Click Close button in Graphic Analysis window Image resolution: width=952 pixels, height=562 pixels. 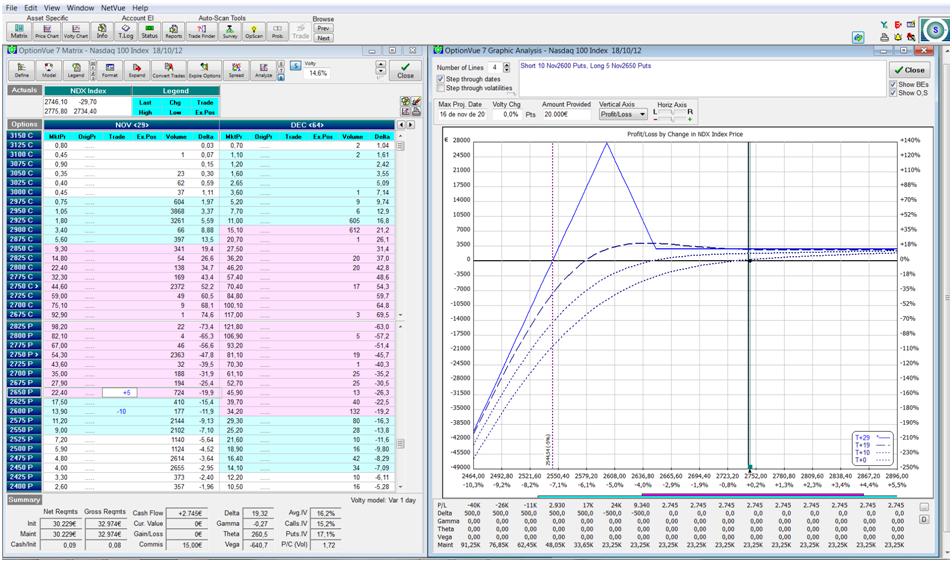(x=910, y=70)
